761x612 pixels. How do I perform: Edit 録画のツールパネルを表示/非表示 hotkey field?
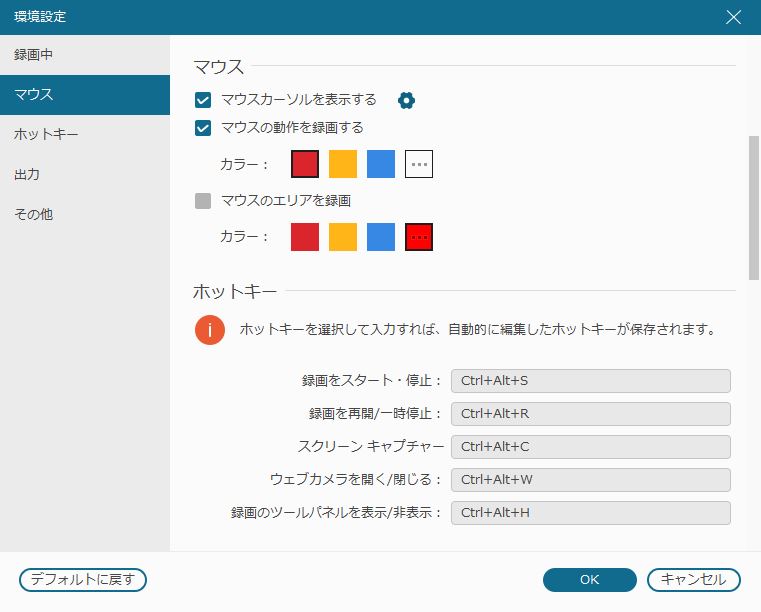tap(591, 513)
